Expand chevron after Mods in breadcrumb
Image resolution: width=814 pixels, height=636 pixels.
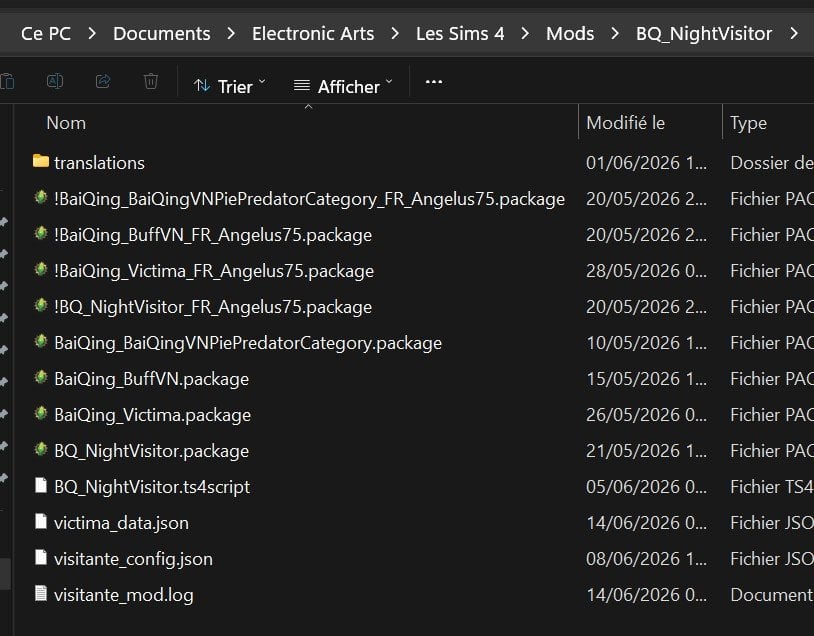pyautogui.click(x=615, y=34)
